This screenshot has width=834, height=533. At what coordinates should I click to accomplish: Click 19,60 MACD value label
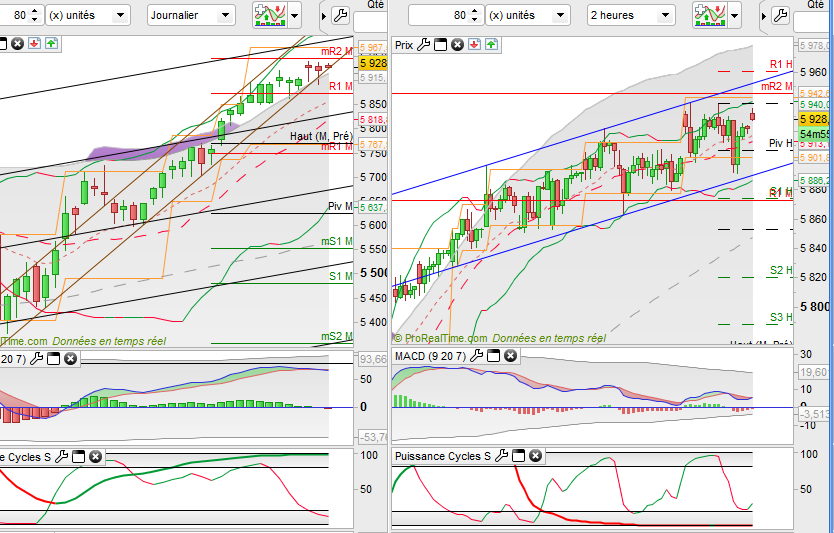tap(814, 372)
